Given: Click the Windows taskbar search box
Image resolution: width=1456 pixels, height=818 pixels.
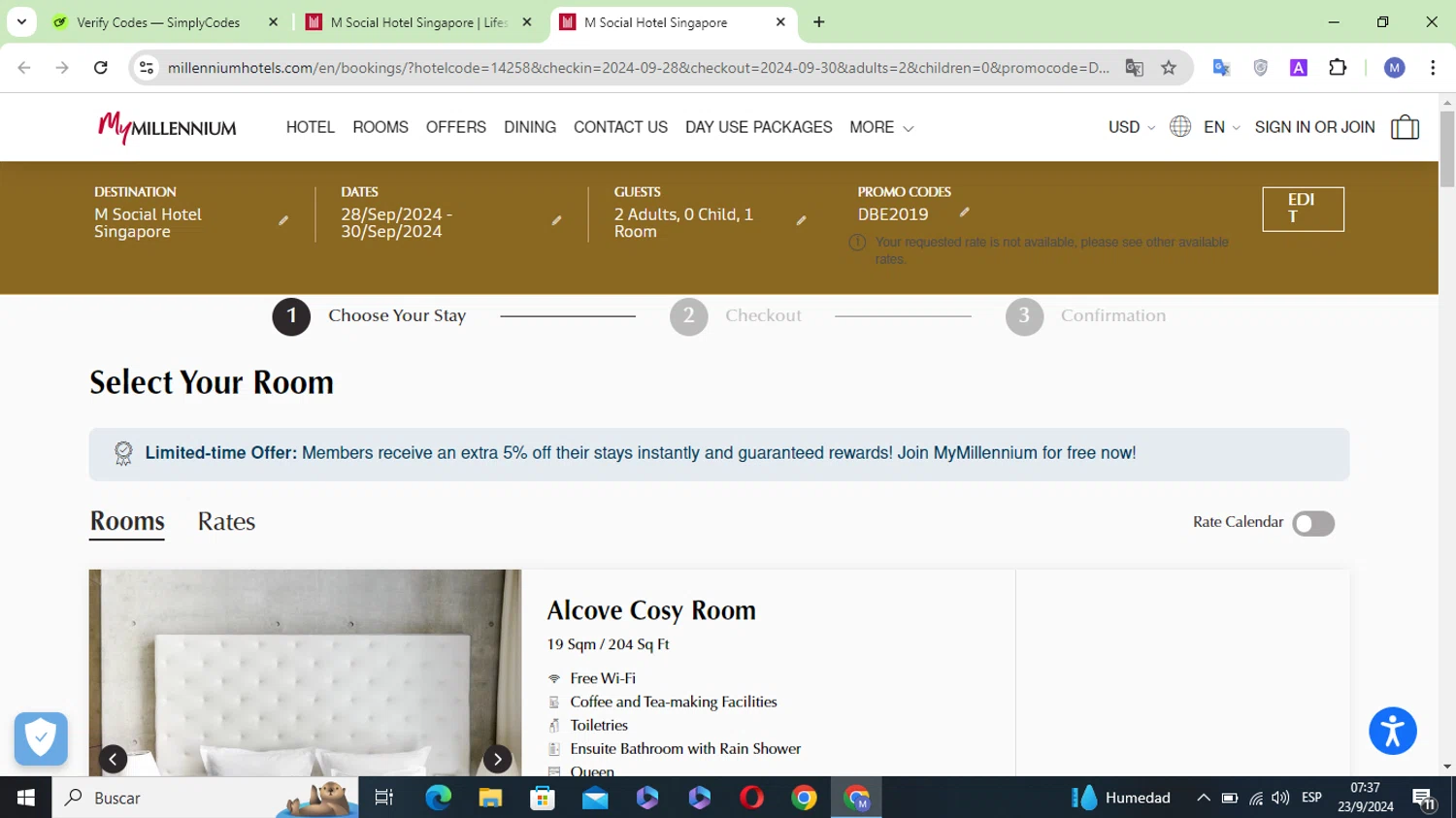Looking at the screenshot, I should [205, 798].
